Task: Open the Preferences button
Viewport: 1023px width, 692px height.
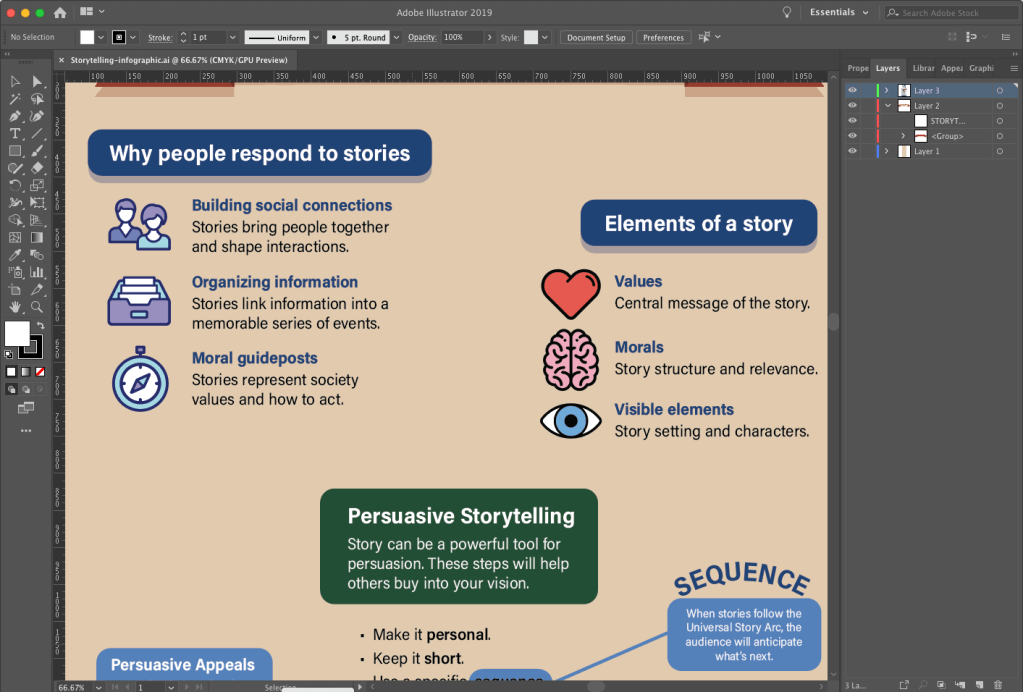Action: pyautogui.click(x=663, y=37)
